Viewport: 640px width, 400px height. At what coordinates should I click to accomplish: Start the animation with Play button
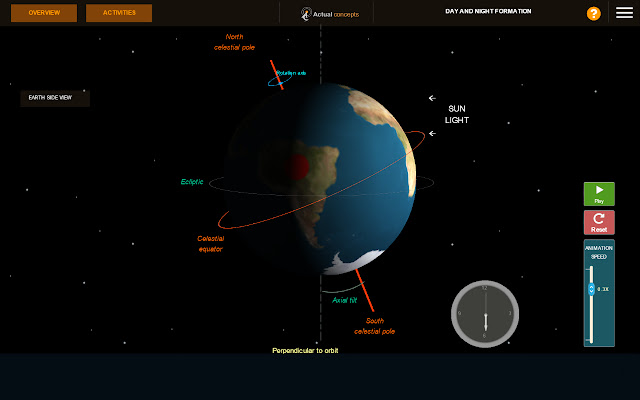click(x=599, y=194)
